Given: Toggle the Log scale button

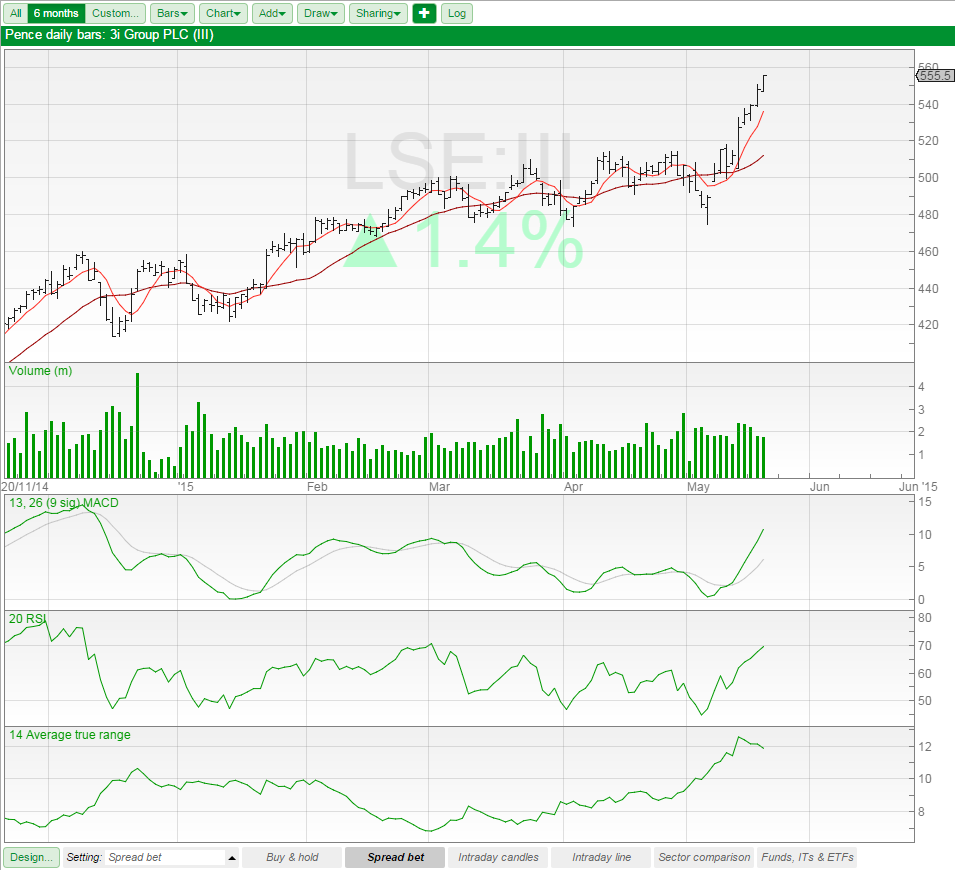Looking at the screenshot, I should pos(457,13).
